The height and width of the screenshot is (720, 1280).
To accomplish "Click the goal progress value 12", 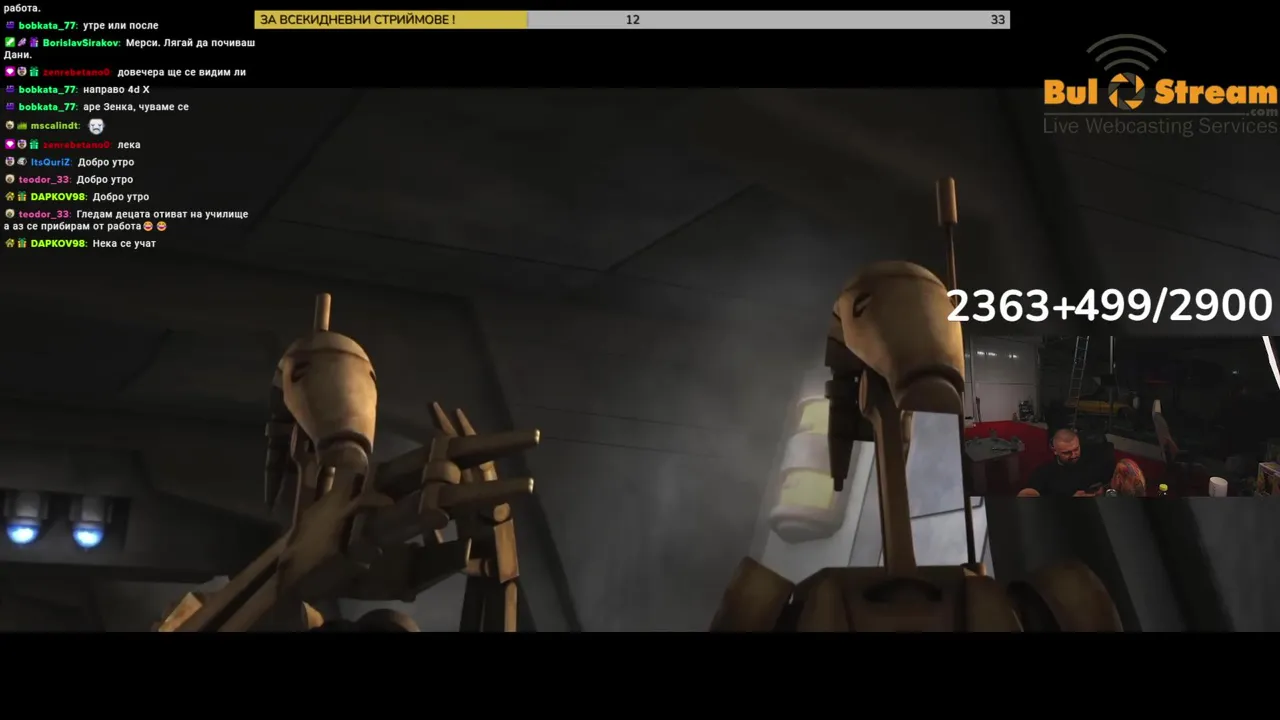I will 632,20.
